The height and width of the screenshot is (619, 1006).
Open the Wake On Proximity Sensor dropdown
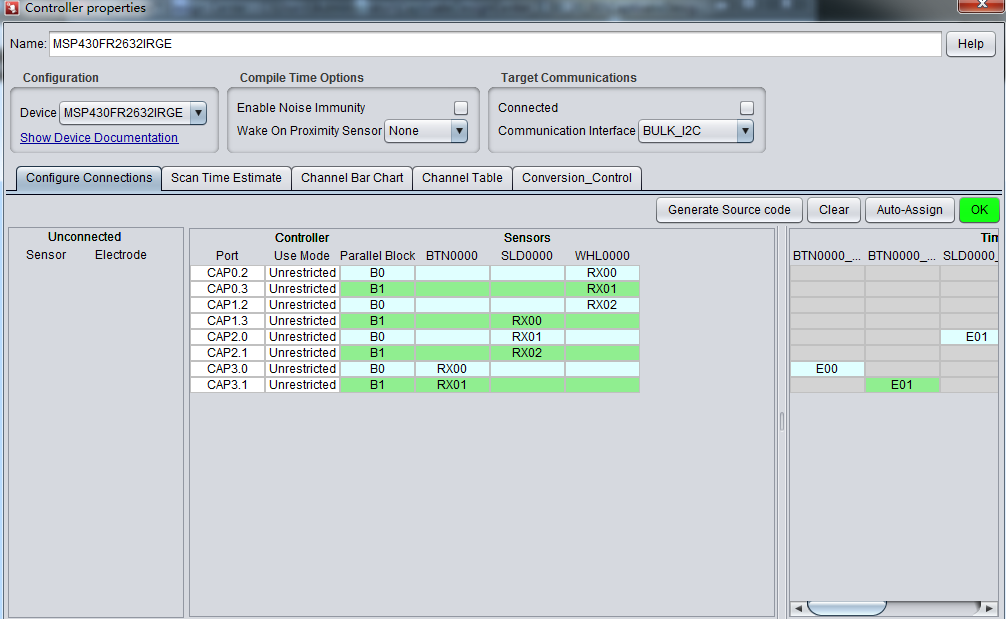[x=426, y=131]
